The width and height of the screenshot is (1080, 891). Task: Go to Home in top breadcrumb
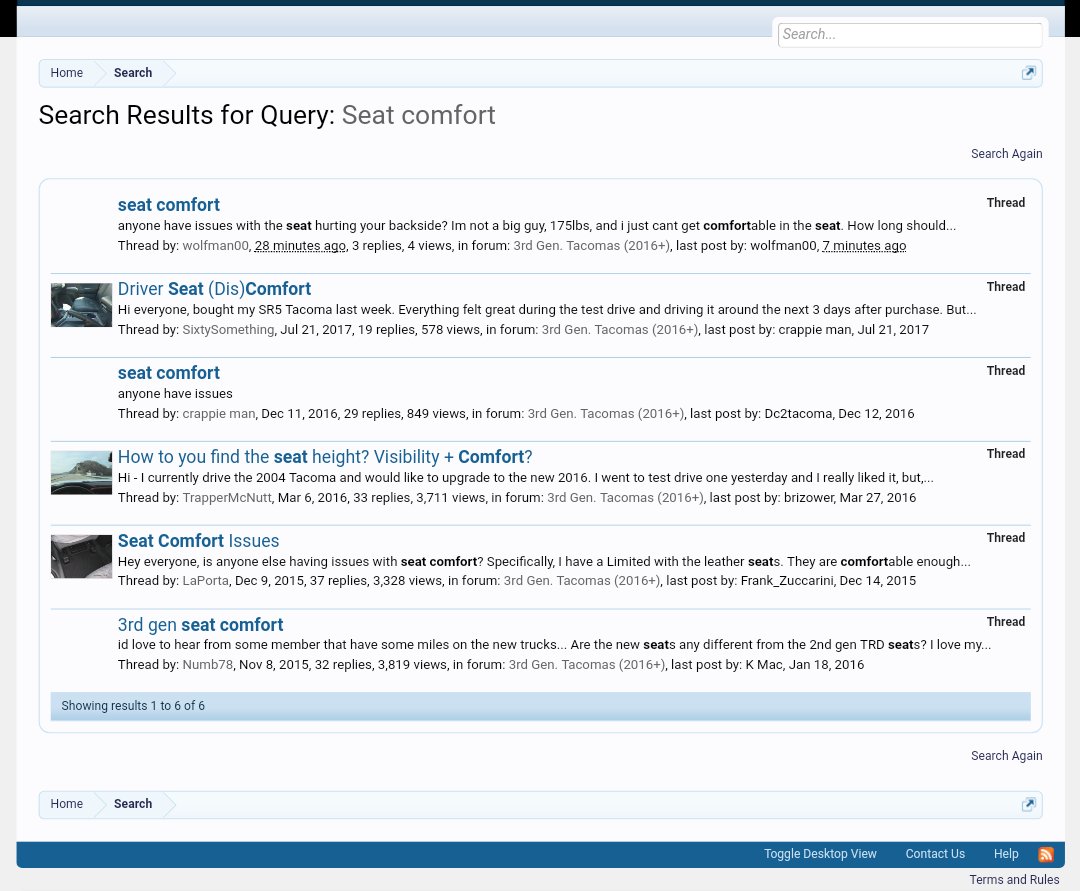(x=66, y=73)
